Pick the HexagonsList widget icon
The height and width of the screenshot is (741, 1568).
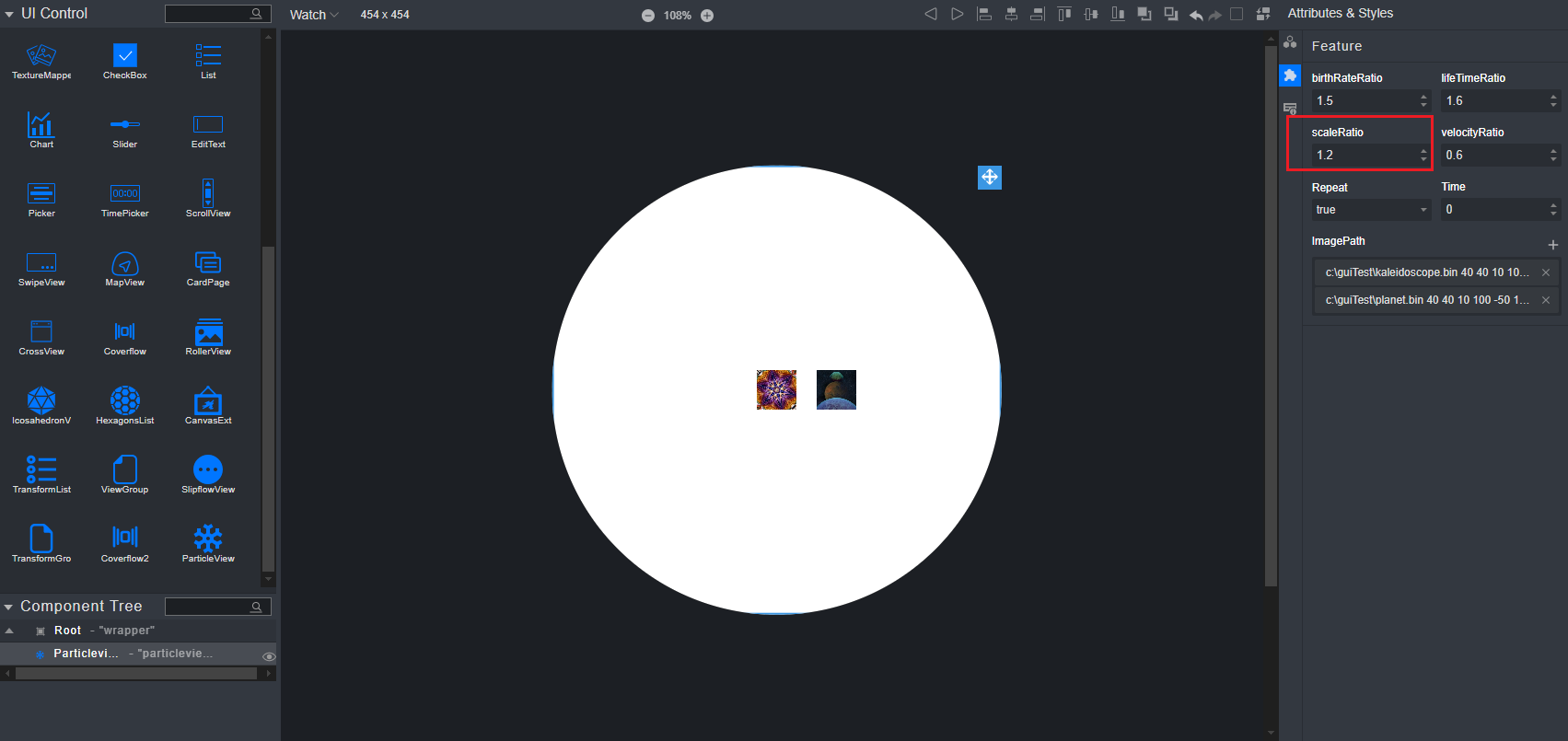click(x=124, y=402)
